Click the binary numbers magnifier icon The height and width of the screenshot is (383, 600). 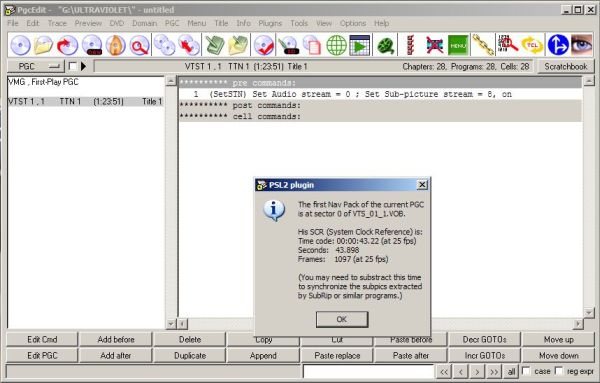[507, 45]
